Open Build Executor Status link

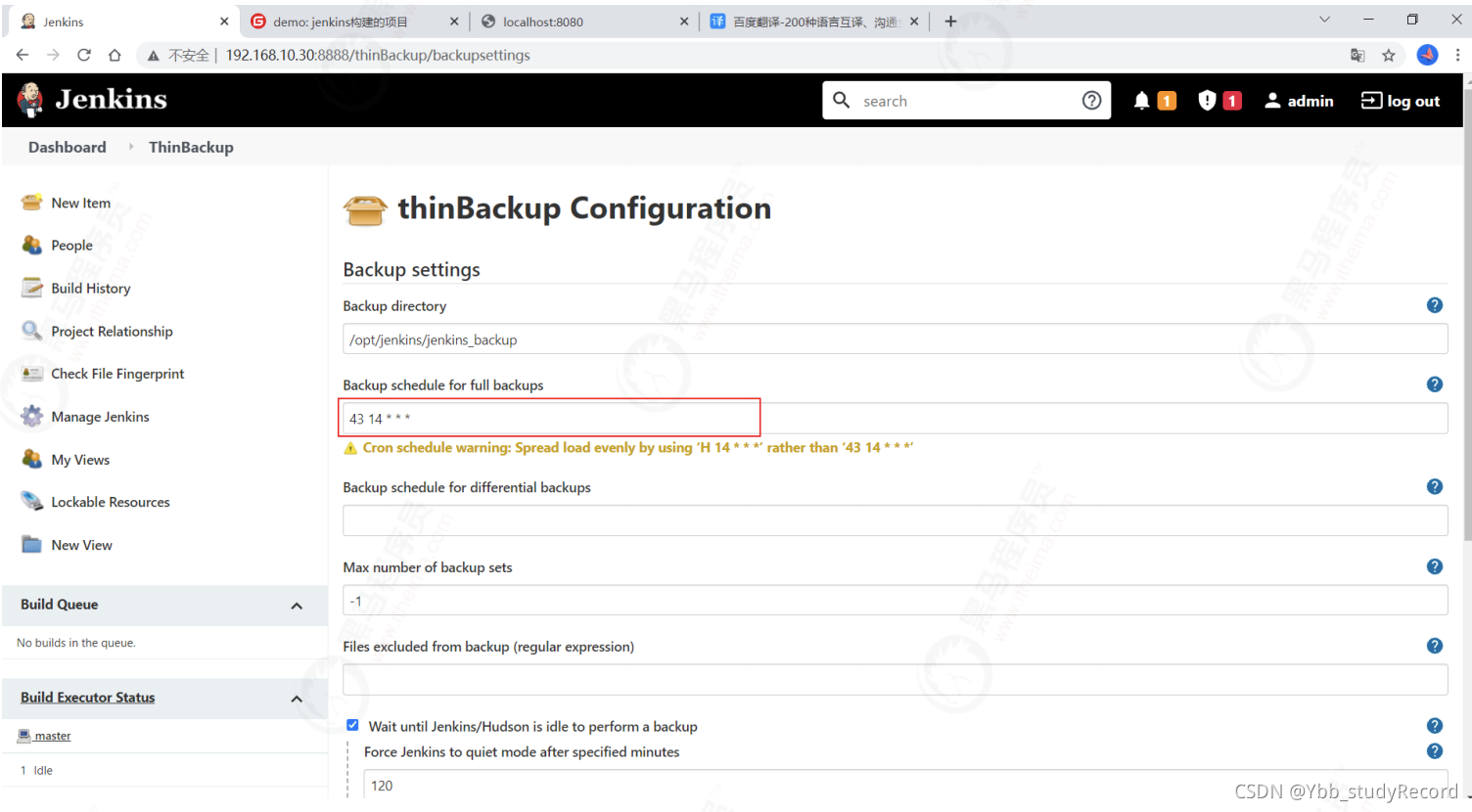pos(88,698)
